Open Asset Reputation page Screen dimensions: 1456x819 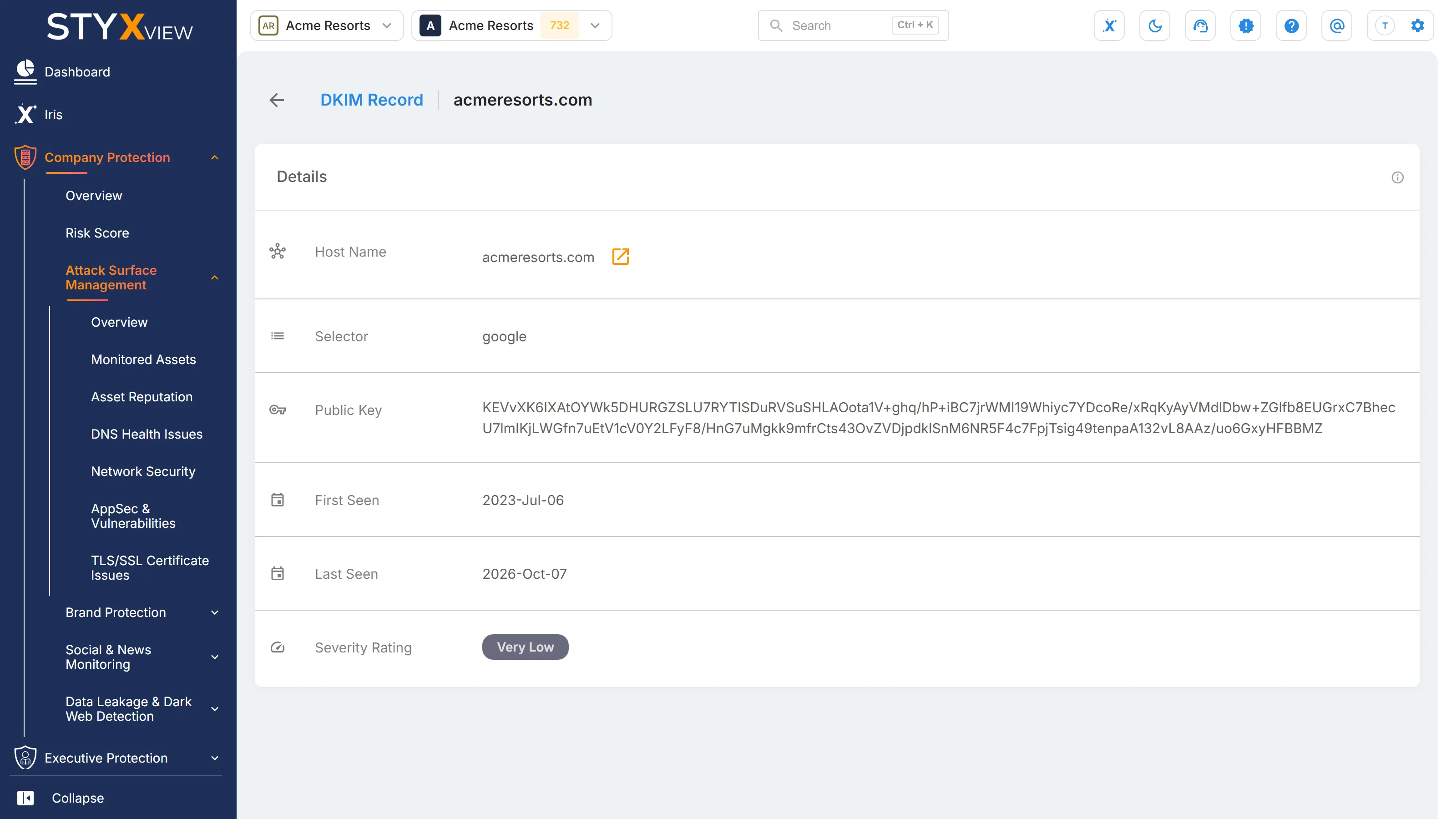coord(142,397)
